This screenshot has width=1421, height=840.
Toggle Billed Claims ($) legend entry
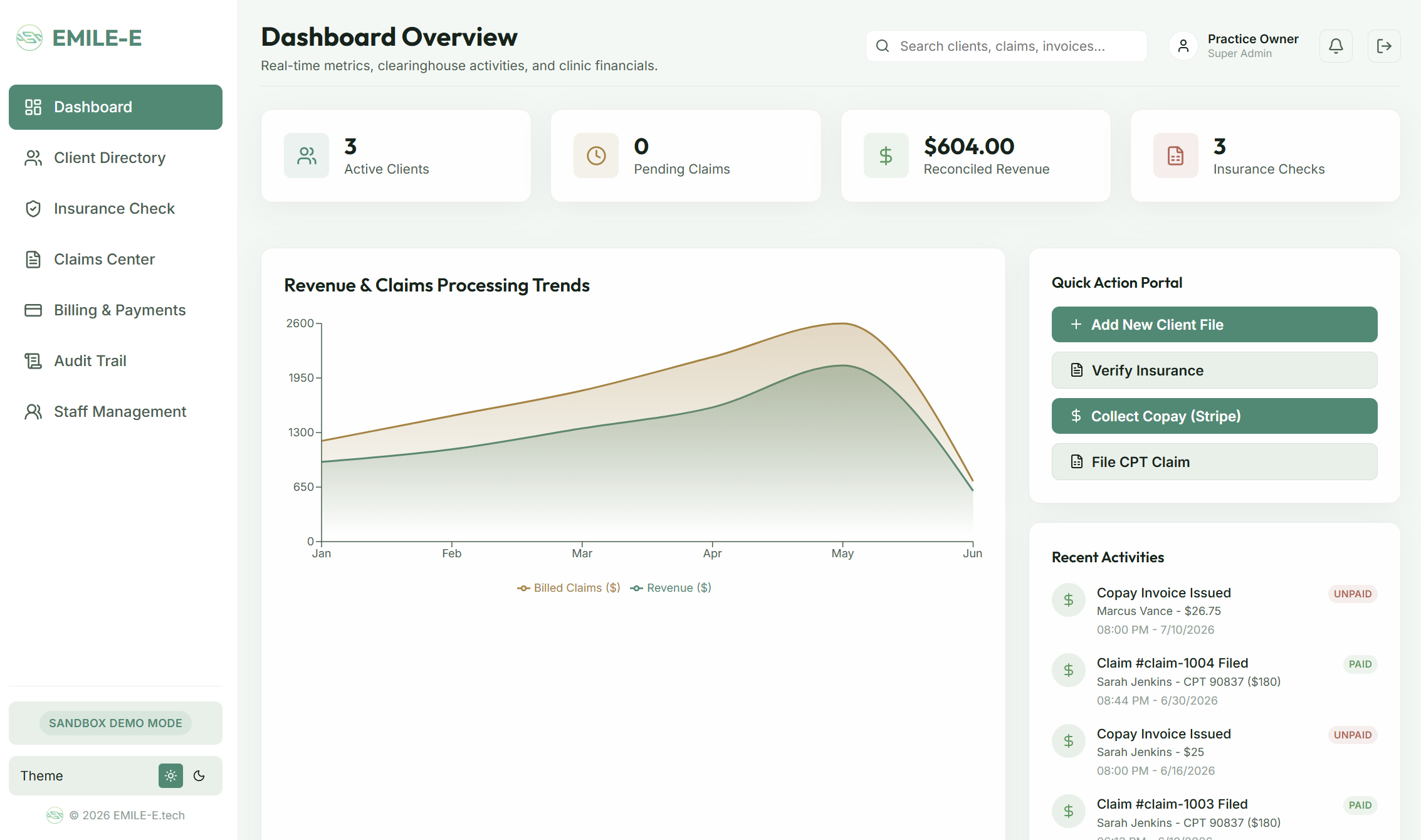coord(569,588)
